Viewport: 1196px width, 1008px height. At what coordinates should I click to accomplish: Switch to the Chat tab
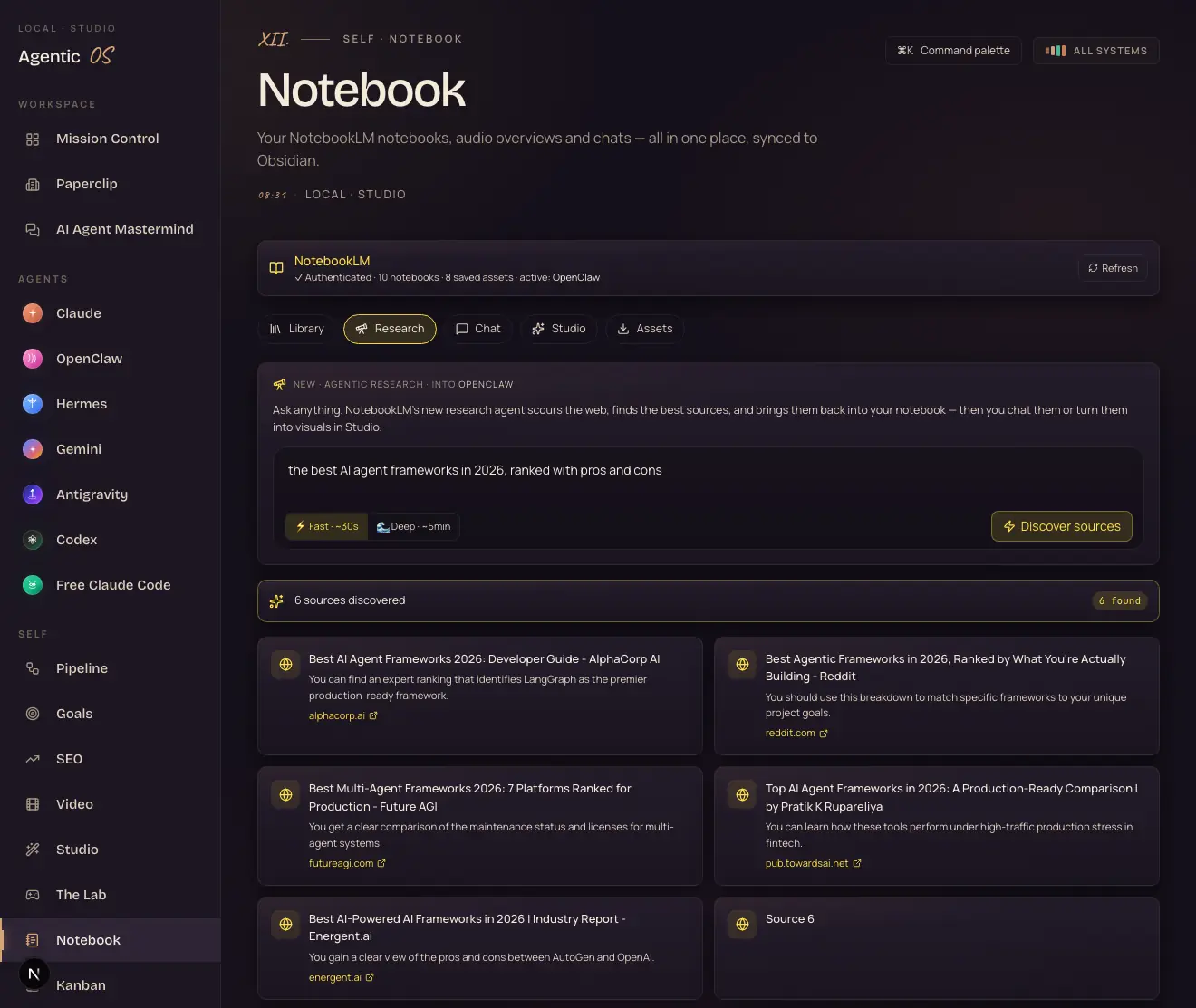tap(477, 329)
